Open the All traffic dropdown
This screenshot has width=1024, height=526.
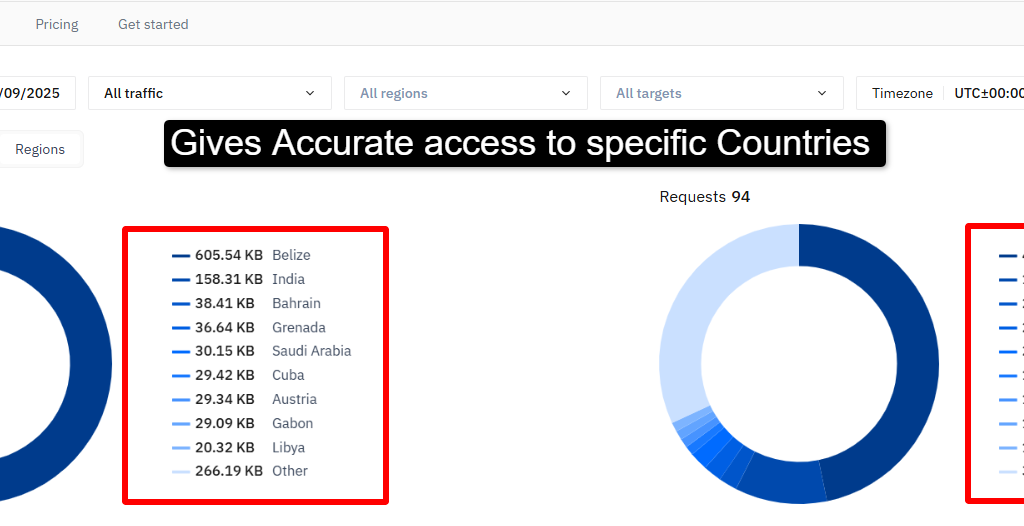(210, 93)
